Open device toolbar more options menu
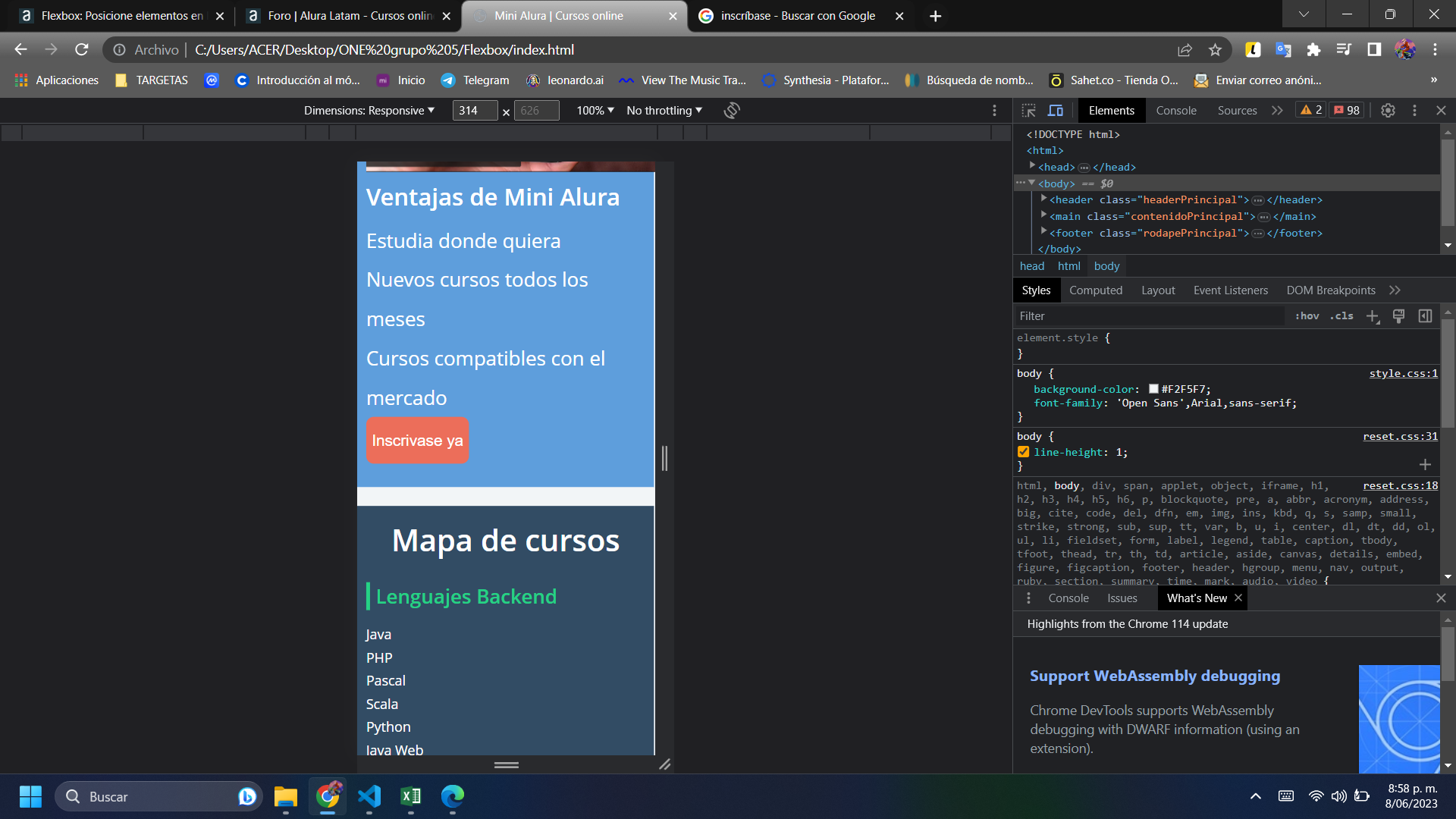This screenshot has height=819, width=1456. 995,111
